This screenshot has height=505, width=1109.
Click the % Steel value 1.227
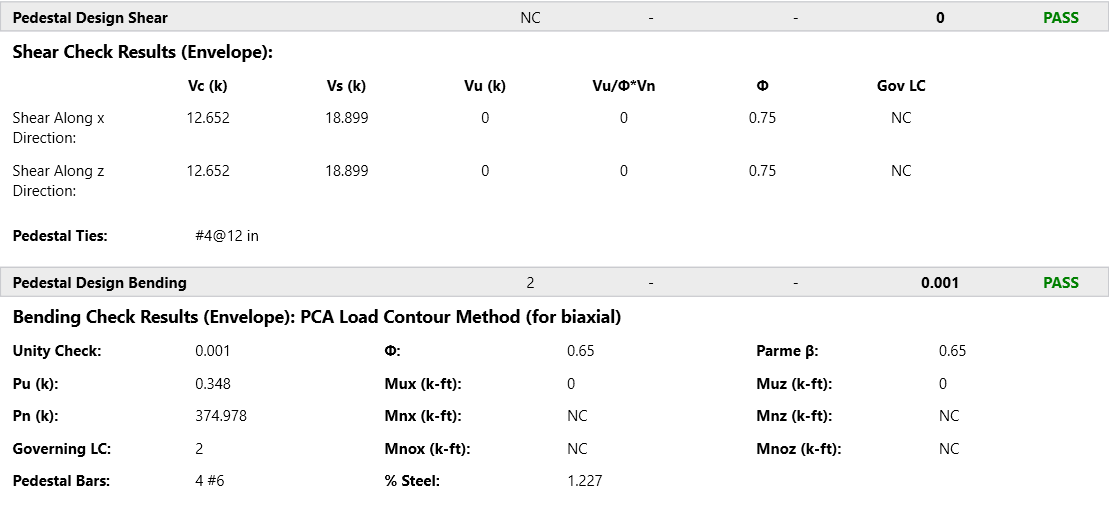[x=584, y=480]
